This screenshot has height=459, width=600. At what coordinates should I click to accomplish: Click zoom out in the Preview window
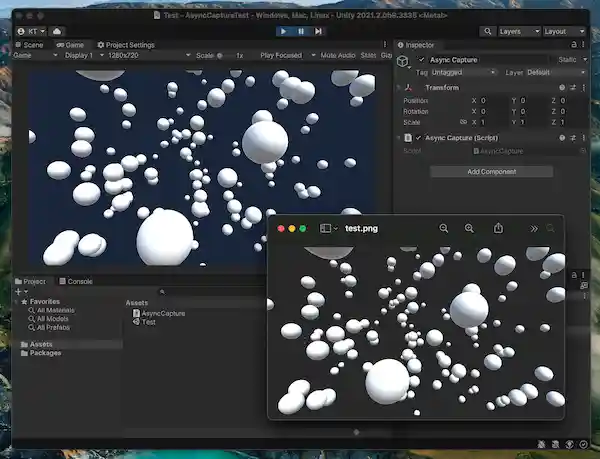443,228
